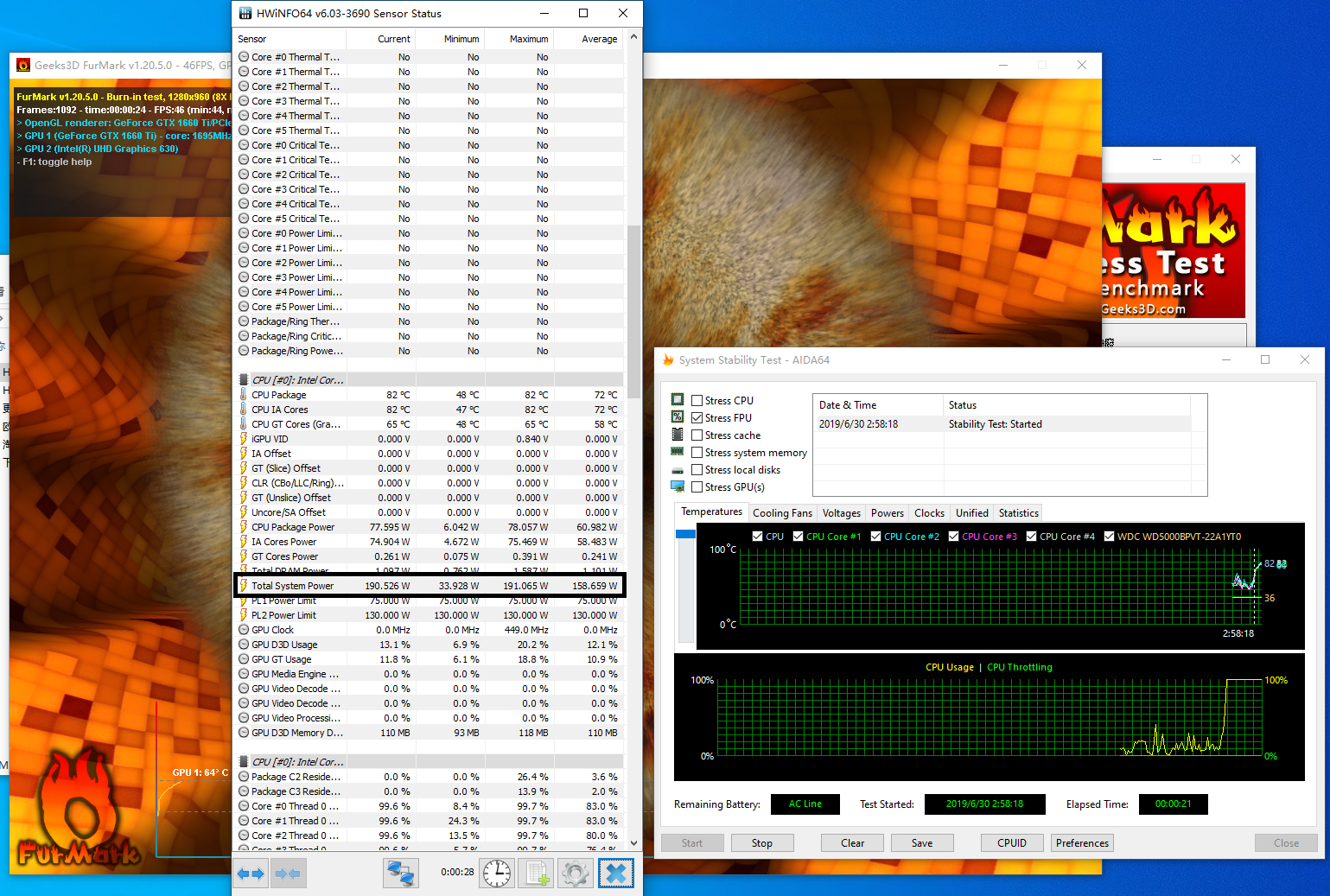Image resolution: width=1330 pixels, height=896 pixels.
Task: Click the HWiNFO64 title bar application icon
Action: point(245,13)
